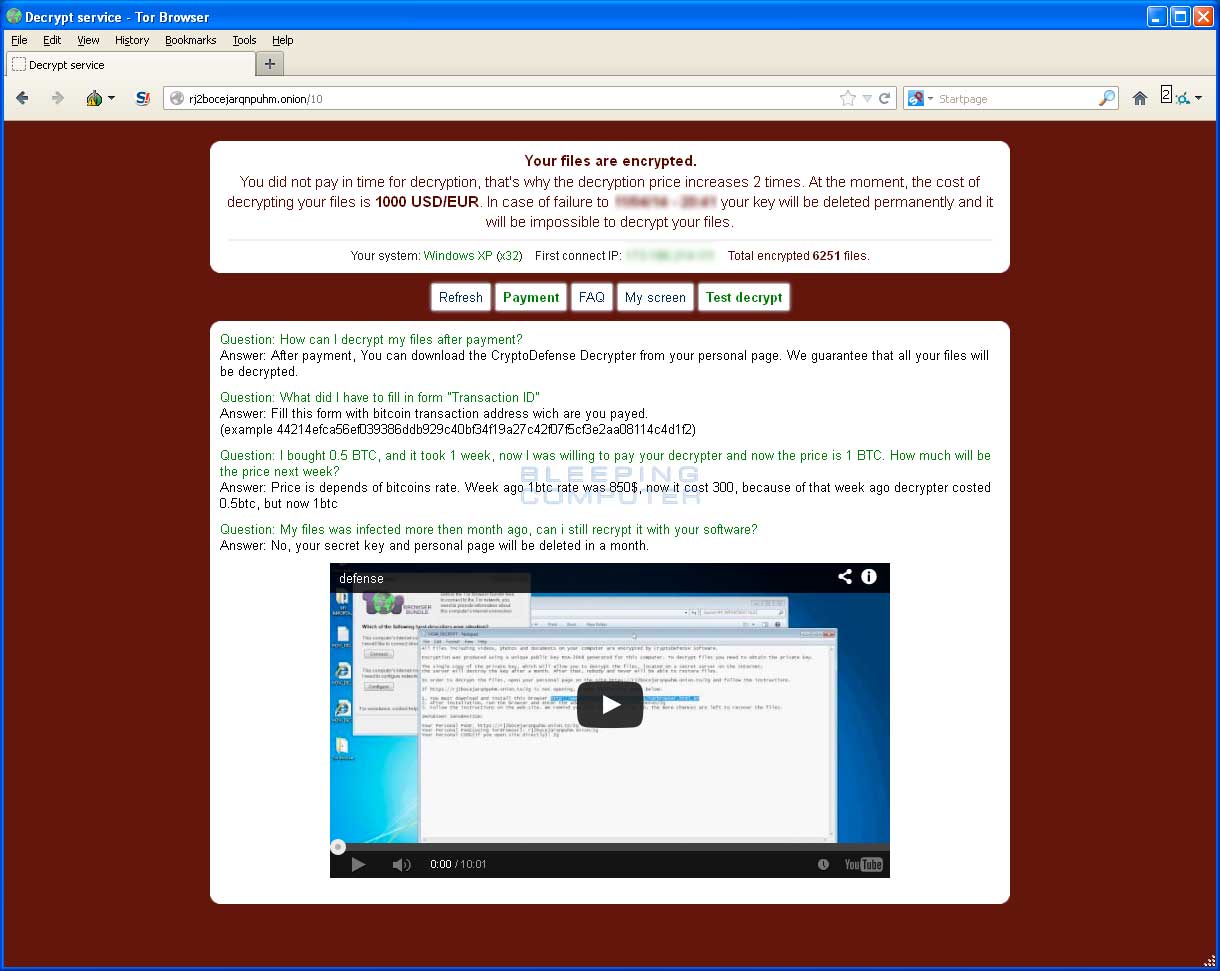The width and height of the screenshot is (1220, 971).
Task: Click the example transaction ID text
Action: click(457, 430)
